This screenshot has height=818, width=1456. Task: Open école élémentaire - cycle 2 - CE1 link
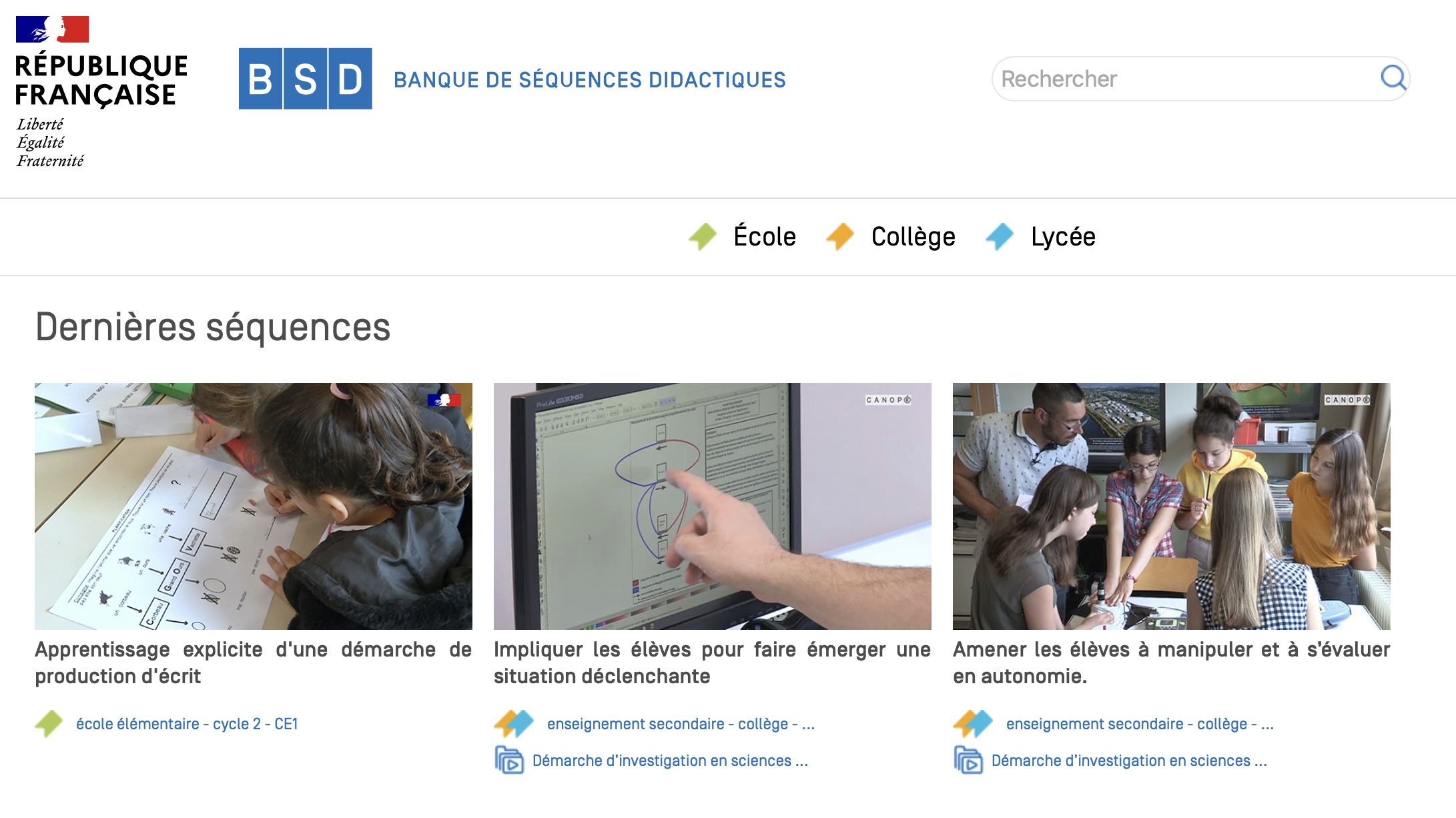point(187,724)
